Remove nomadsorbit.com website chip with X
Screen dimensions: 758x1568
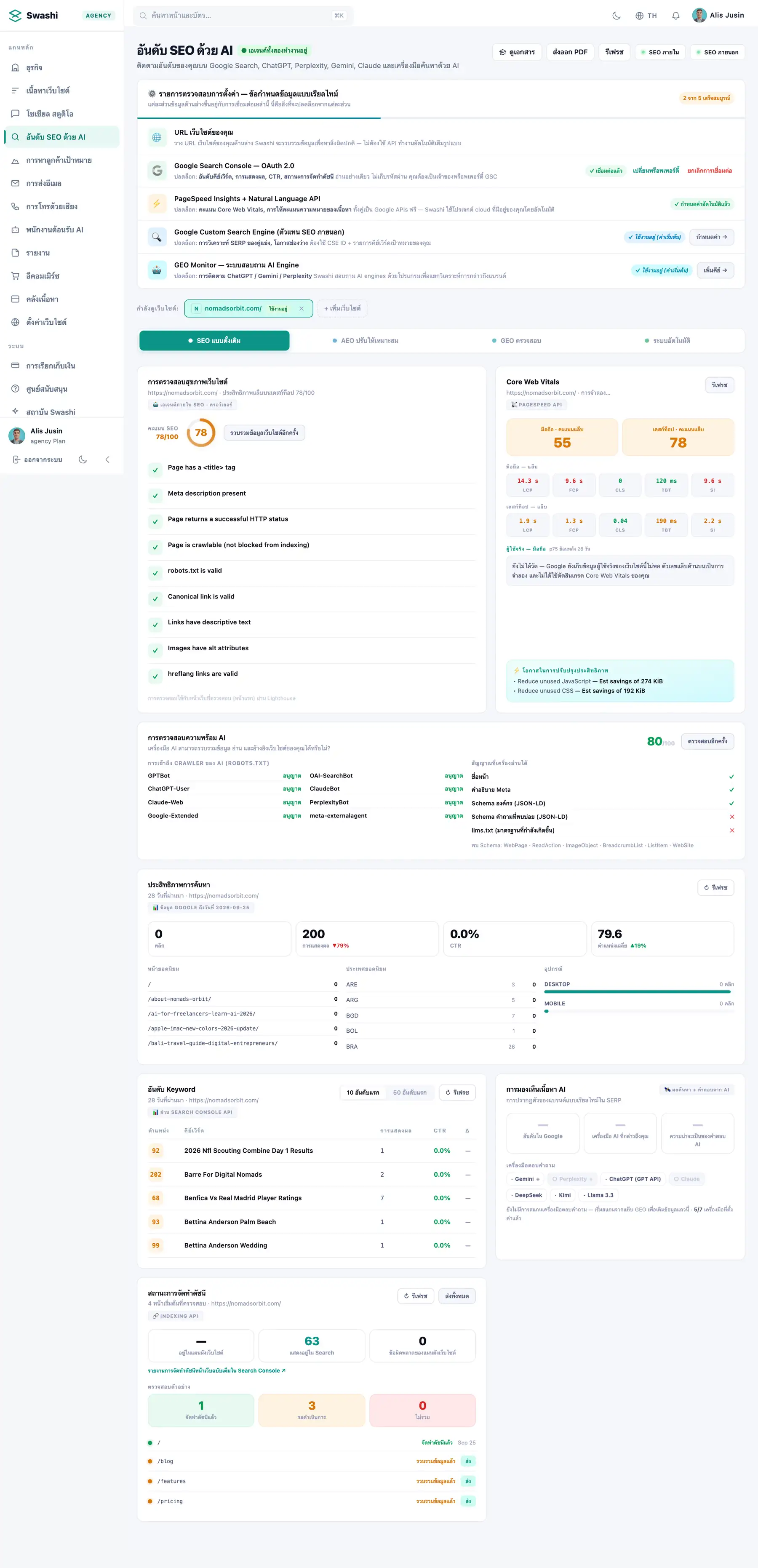302,309
